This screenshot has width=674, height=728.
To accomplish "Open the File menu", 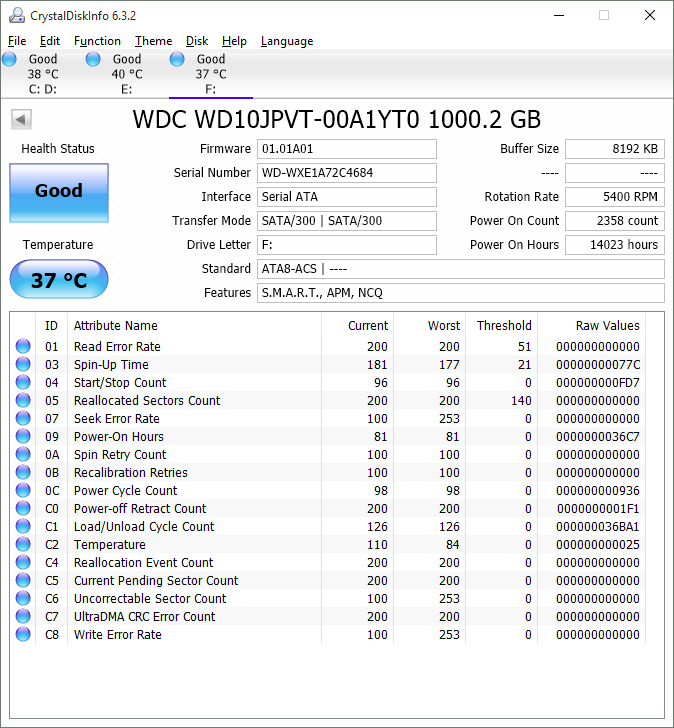I will tap(17, 41).
